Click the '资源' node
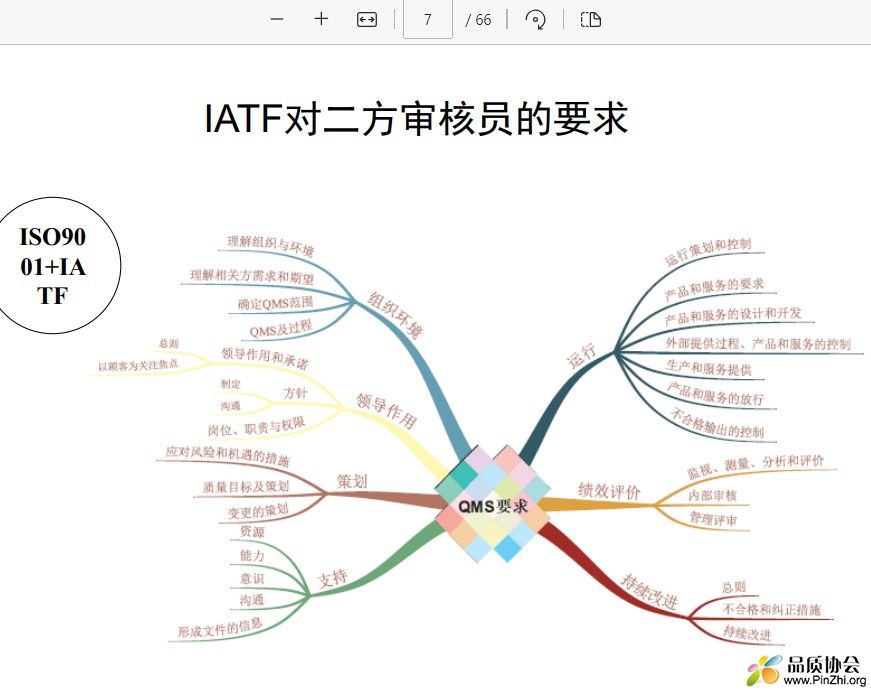 pyautogui.click(x=252, y=531)
